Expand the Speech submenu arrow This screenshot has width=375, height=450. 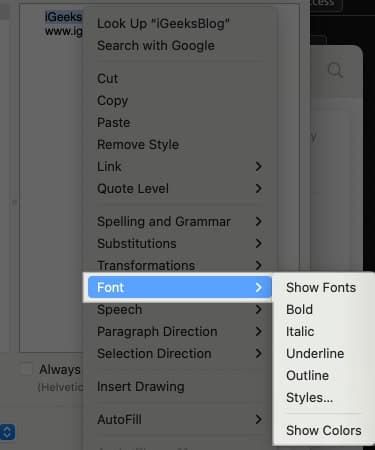click(x=258, y=310)
